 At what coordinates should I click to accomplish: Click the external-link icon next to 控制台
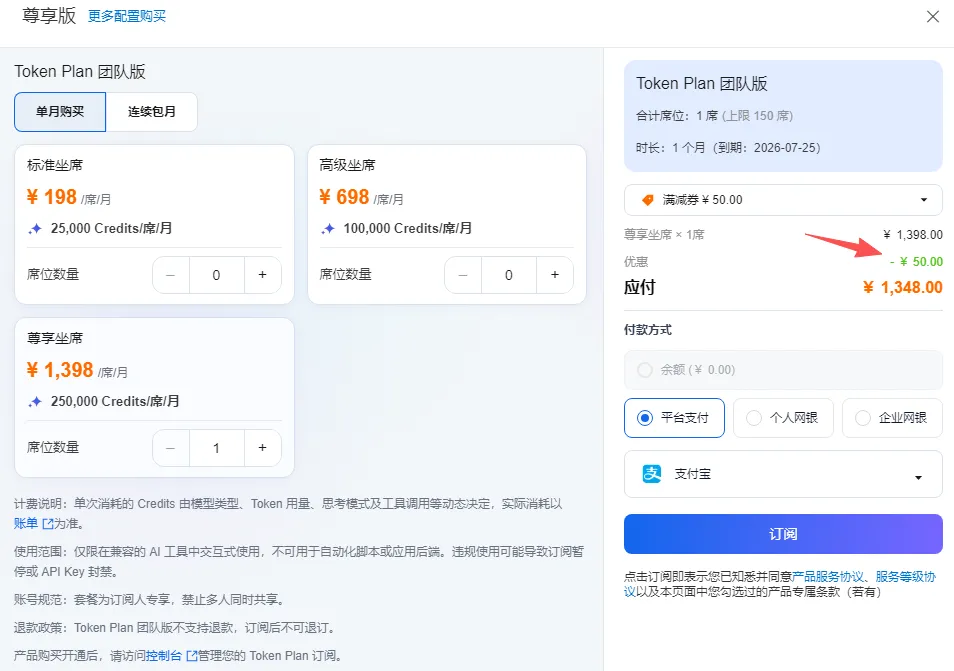tap(192, 656)
